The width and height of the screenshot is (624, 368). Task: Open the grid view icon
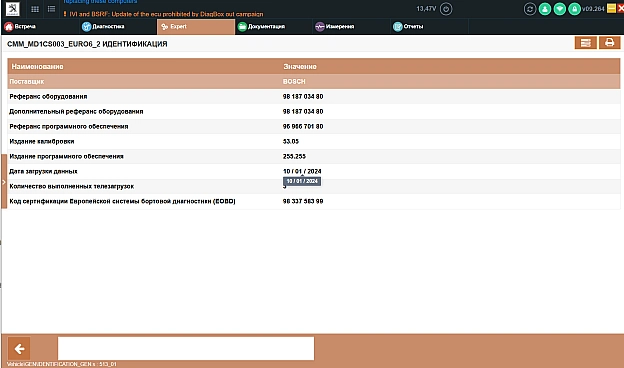coord(35,9)
